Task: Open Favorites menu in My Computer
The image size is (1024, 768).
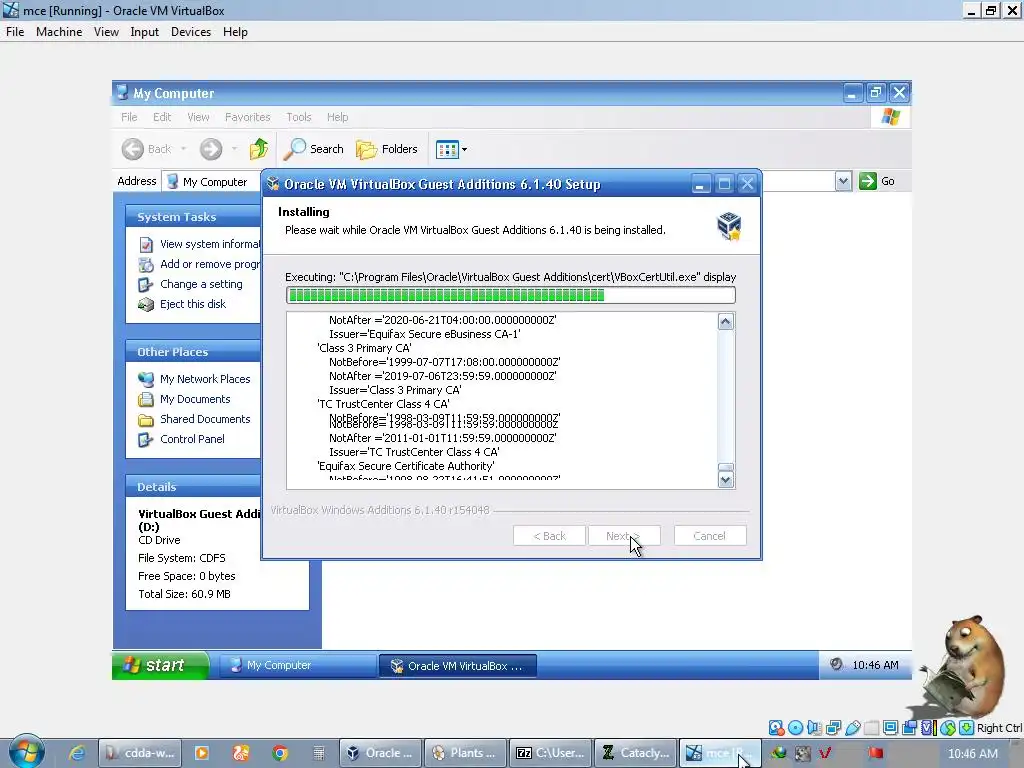Action: (248, 117)
